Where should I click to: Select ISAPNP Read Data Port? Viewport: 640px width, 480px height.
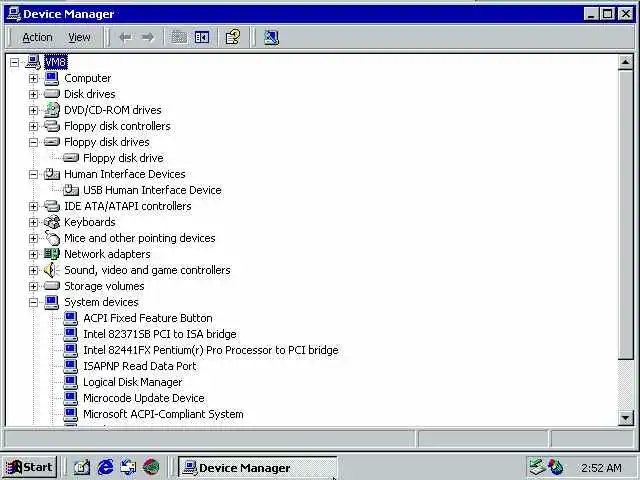pos(140,366)
